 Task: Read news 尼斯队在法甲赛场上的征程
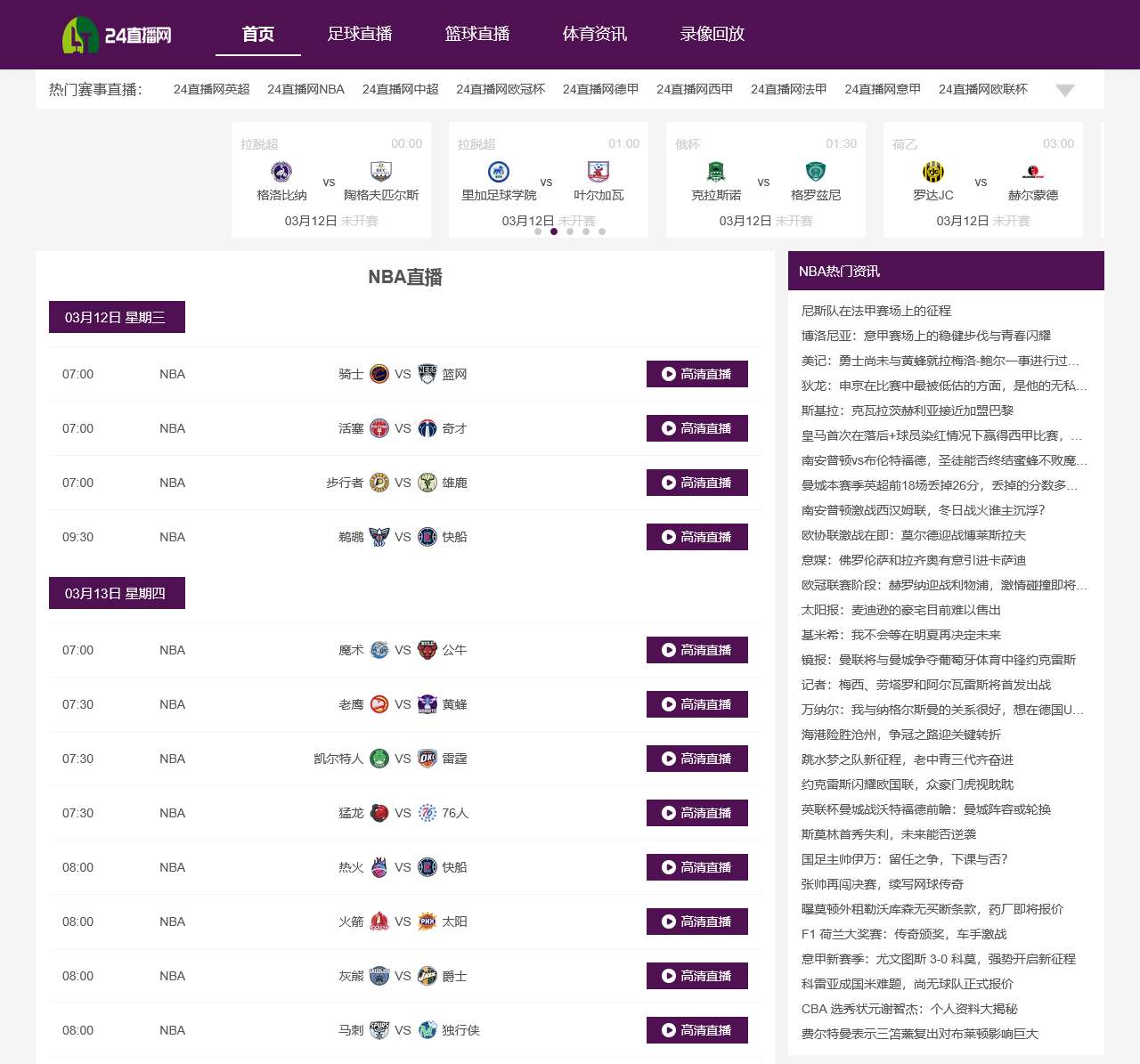click(x=876, y=311)
